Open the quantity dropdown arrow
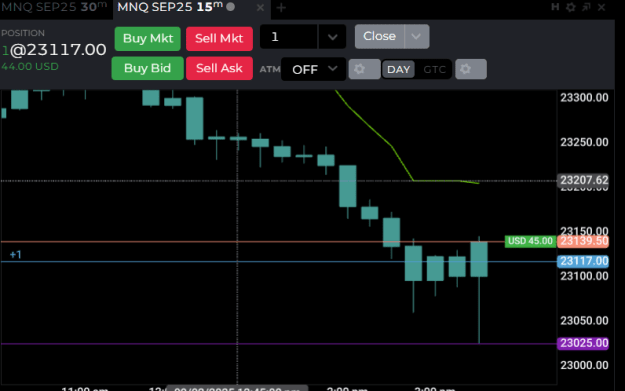 click(332, 37)
